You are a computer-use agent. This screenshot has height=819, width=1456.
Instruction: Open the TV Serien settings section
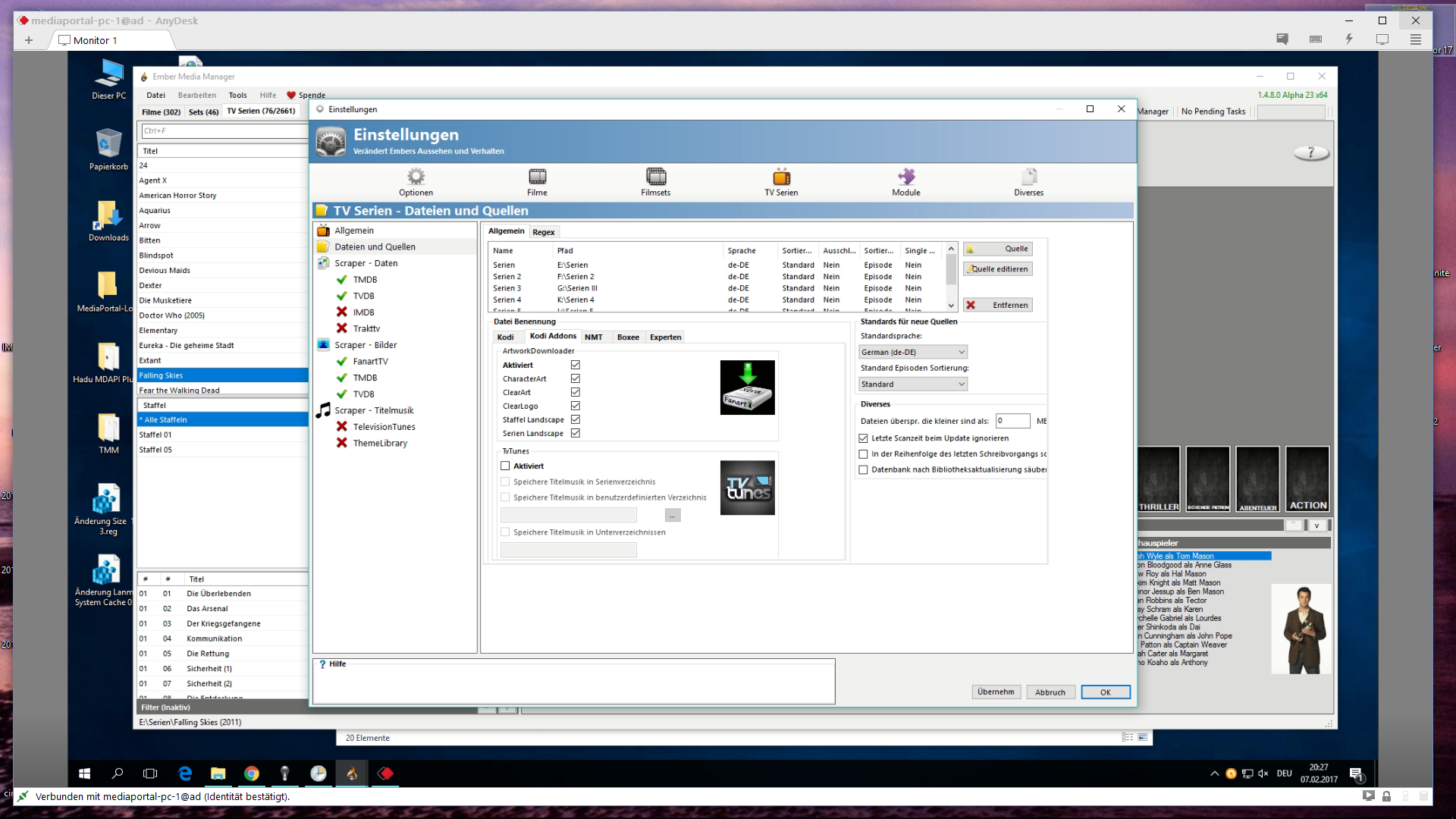781,182
